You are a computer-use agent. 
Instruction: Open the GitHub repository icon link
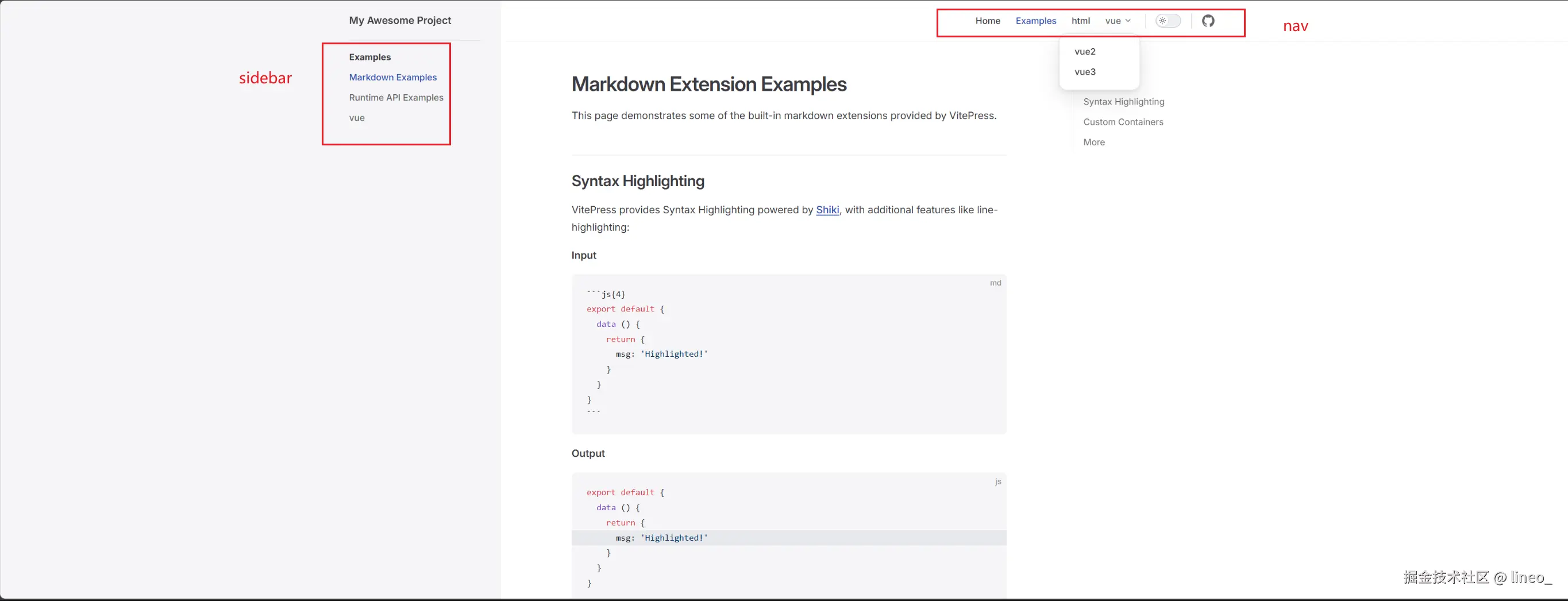pyautogui.click(x=1208, y=21)
